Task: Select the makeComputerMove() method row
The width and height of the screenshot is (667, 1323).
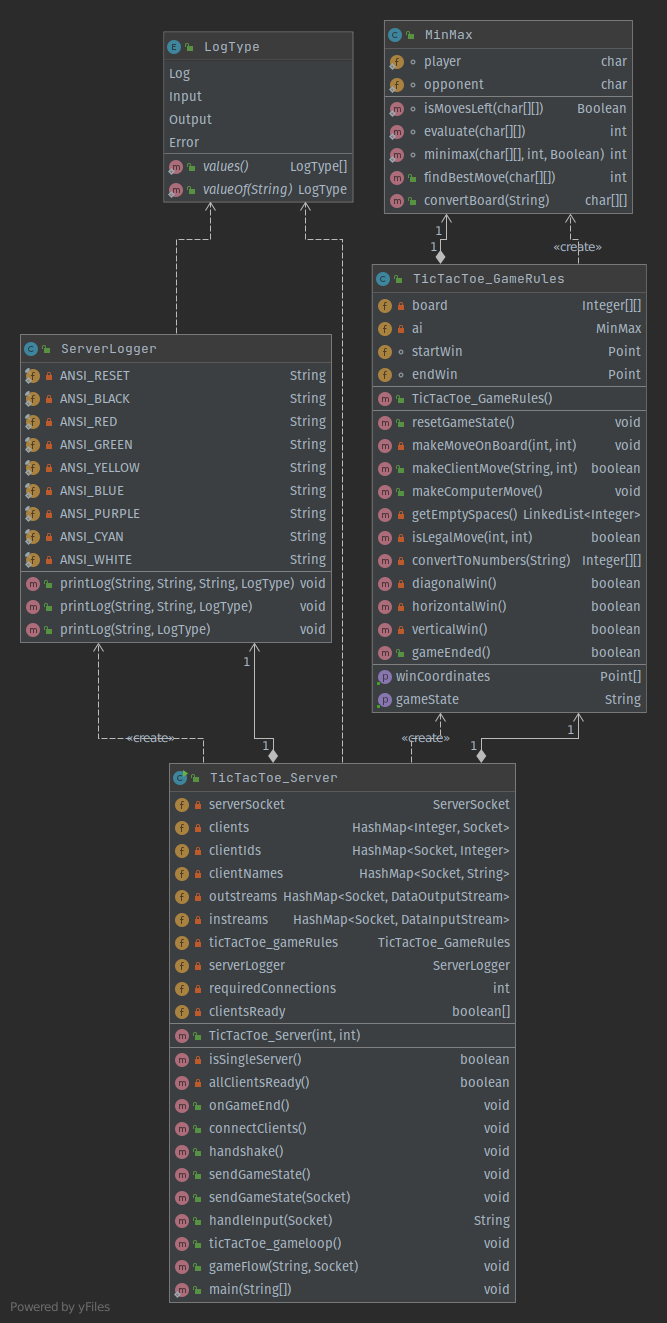Action: click(x=477, y=491)
